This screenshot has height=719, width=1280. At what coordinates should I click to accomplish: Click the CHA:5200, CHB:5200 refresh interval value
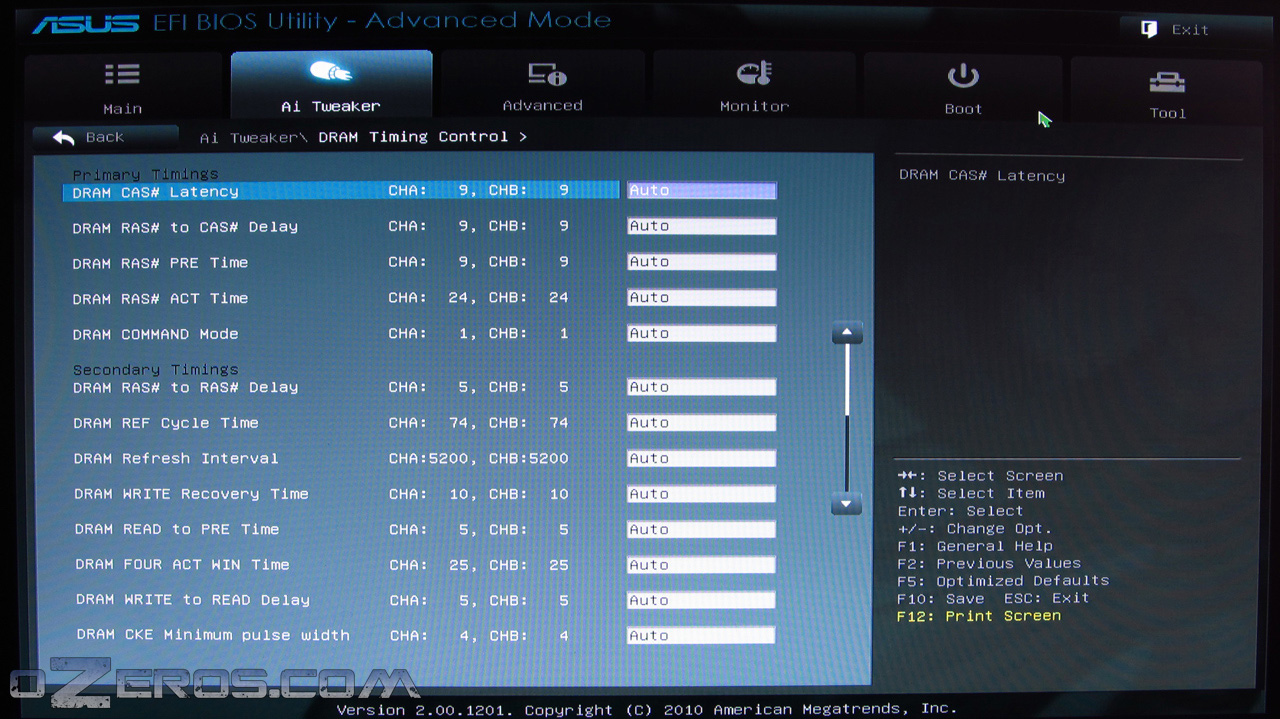479,458
